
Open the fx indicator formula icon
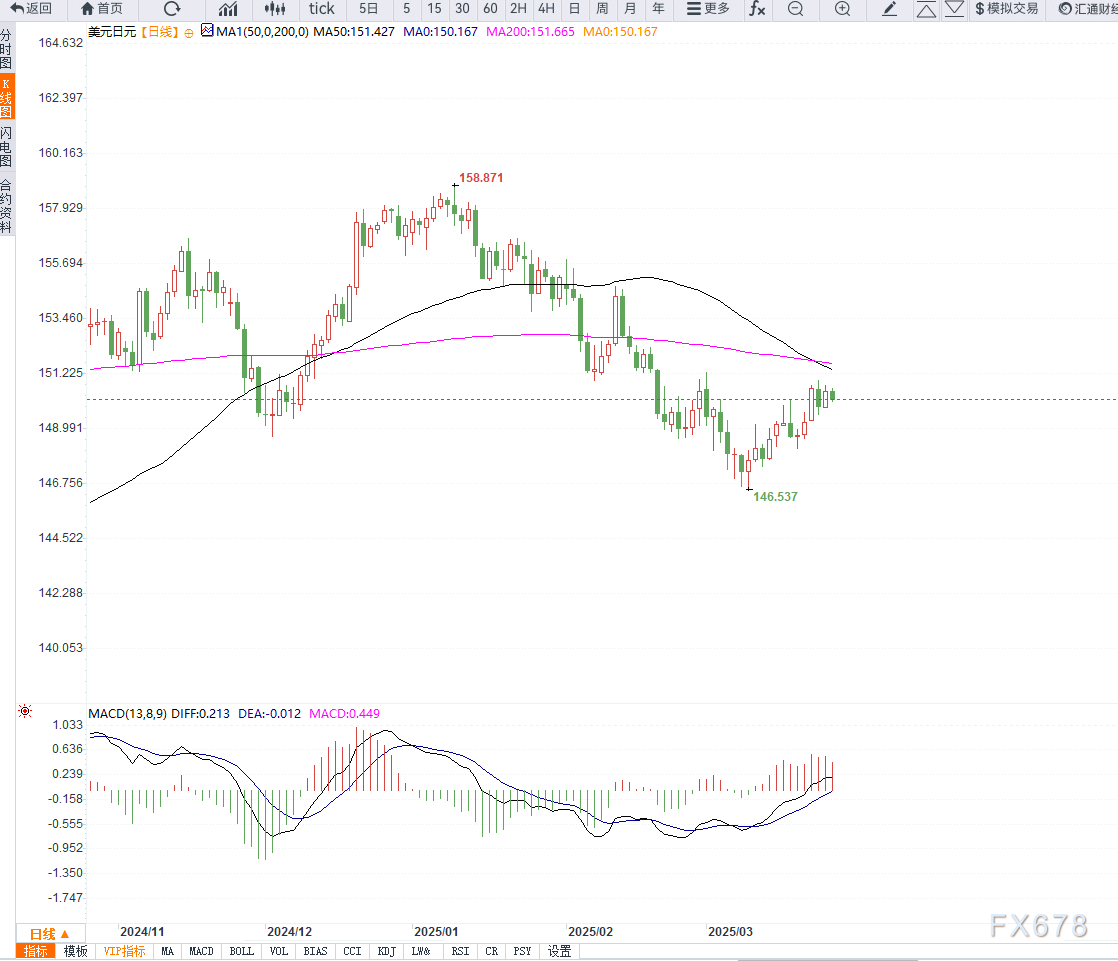757,9
